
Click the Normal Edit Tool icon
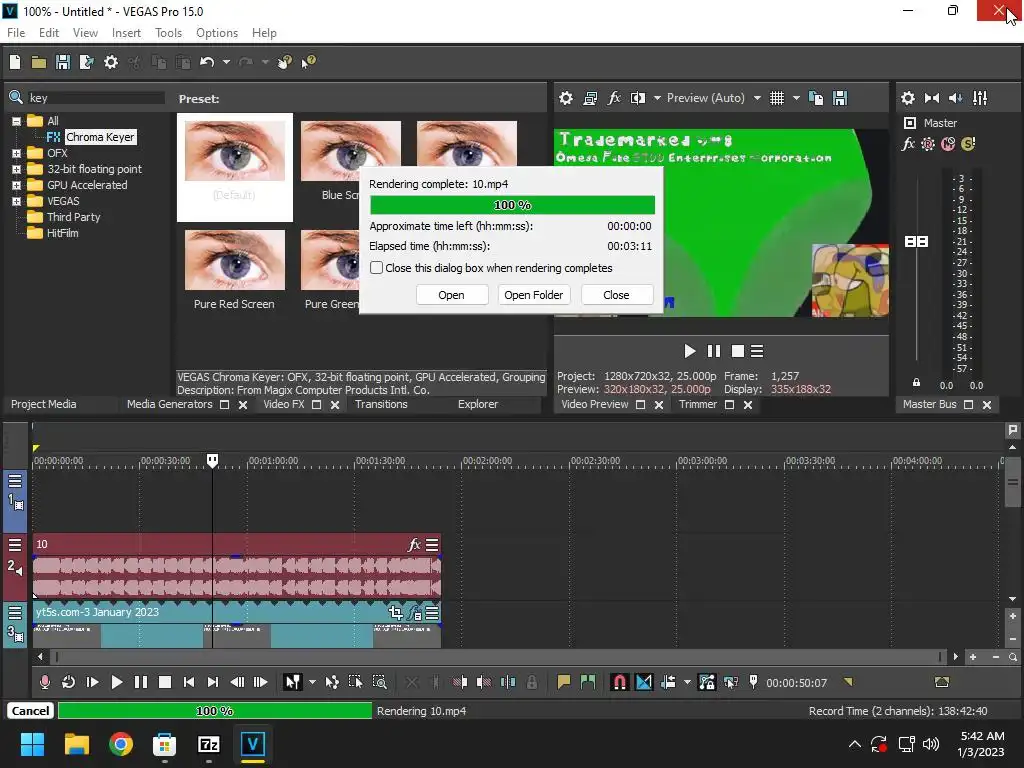(x=292, y=682)
